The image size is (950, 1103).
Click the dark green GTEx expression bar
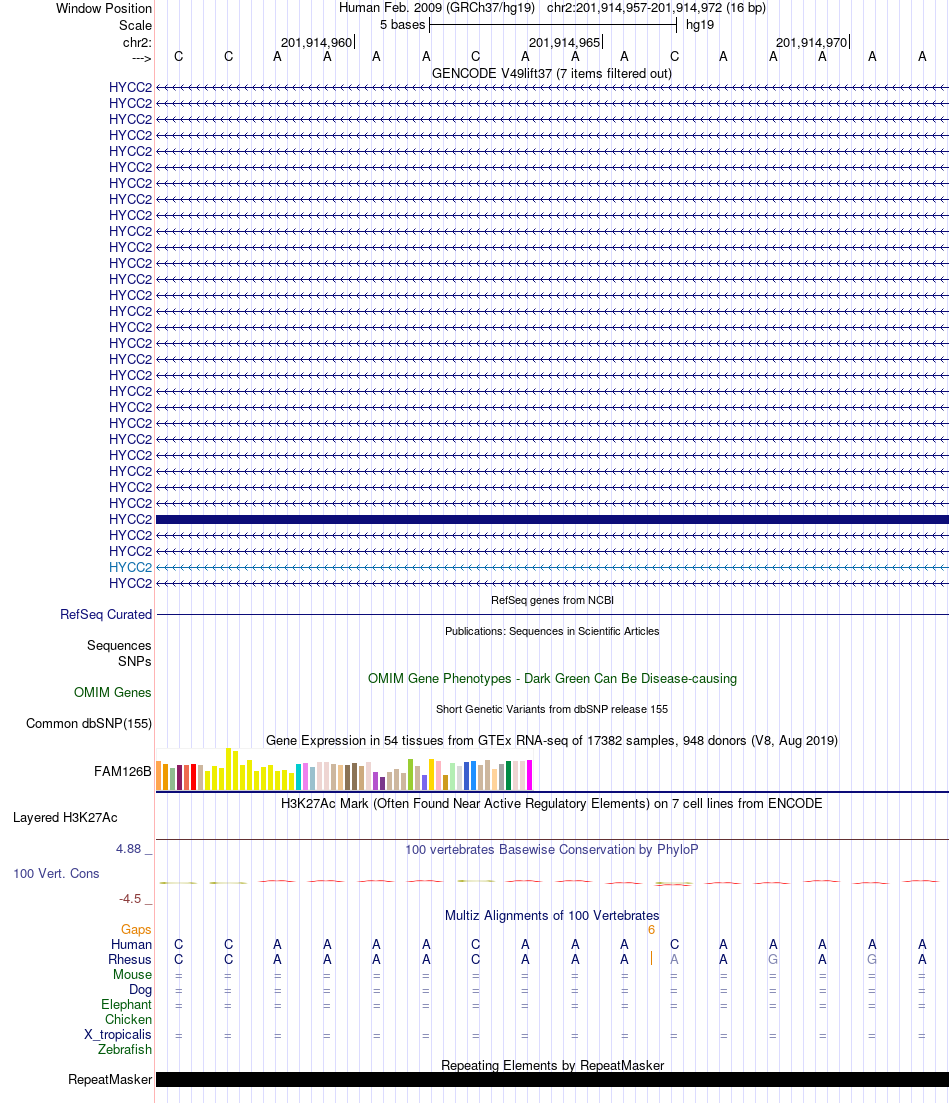tap(509, 775)
